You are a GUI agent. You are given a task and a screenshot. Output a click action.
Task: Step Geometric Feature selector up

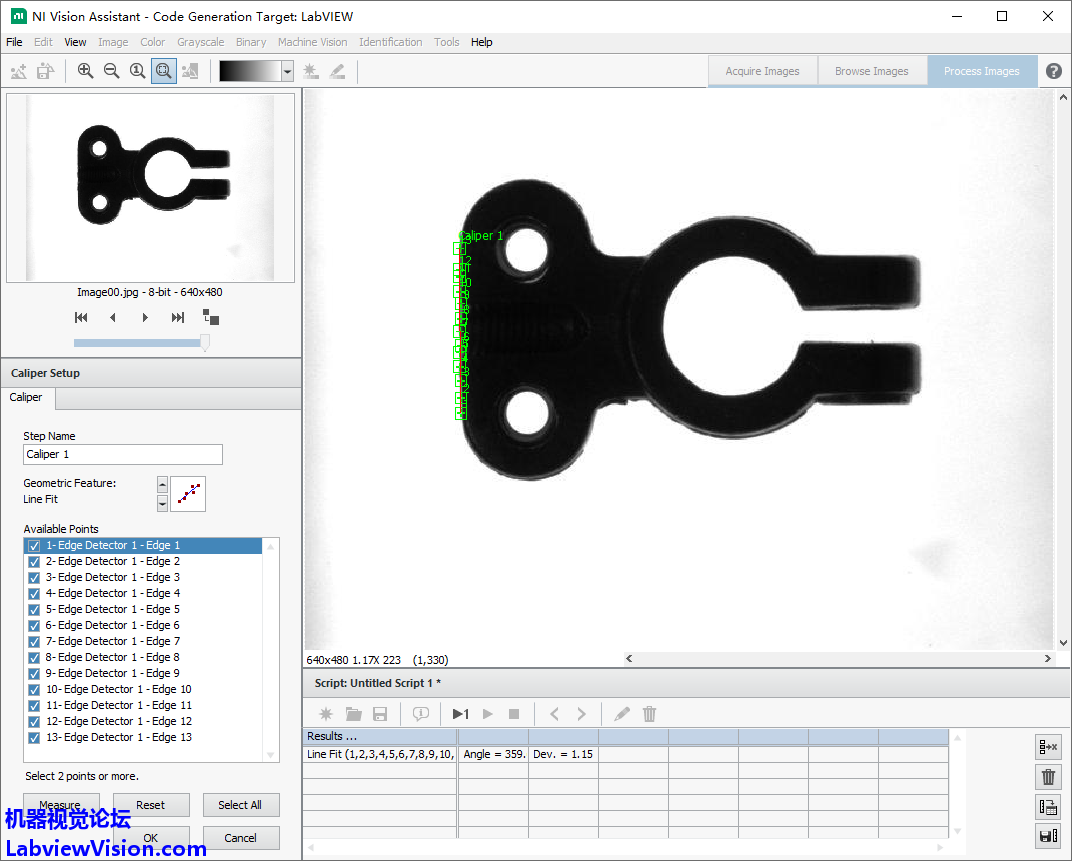click(x=163, y=485)
